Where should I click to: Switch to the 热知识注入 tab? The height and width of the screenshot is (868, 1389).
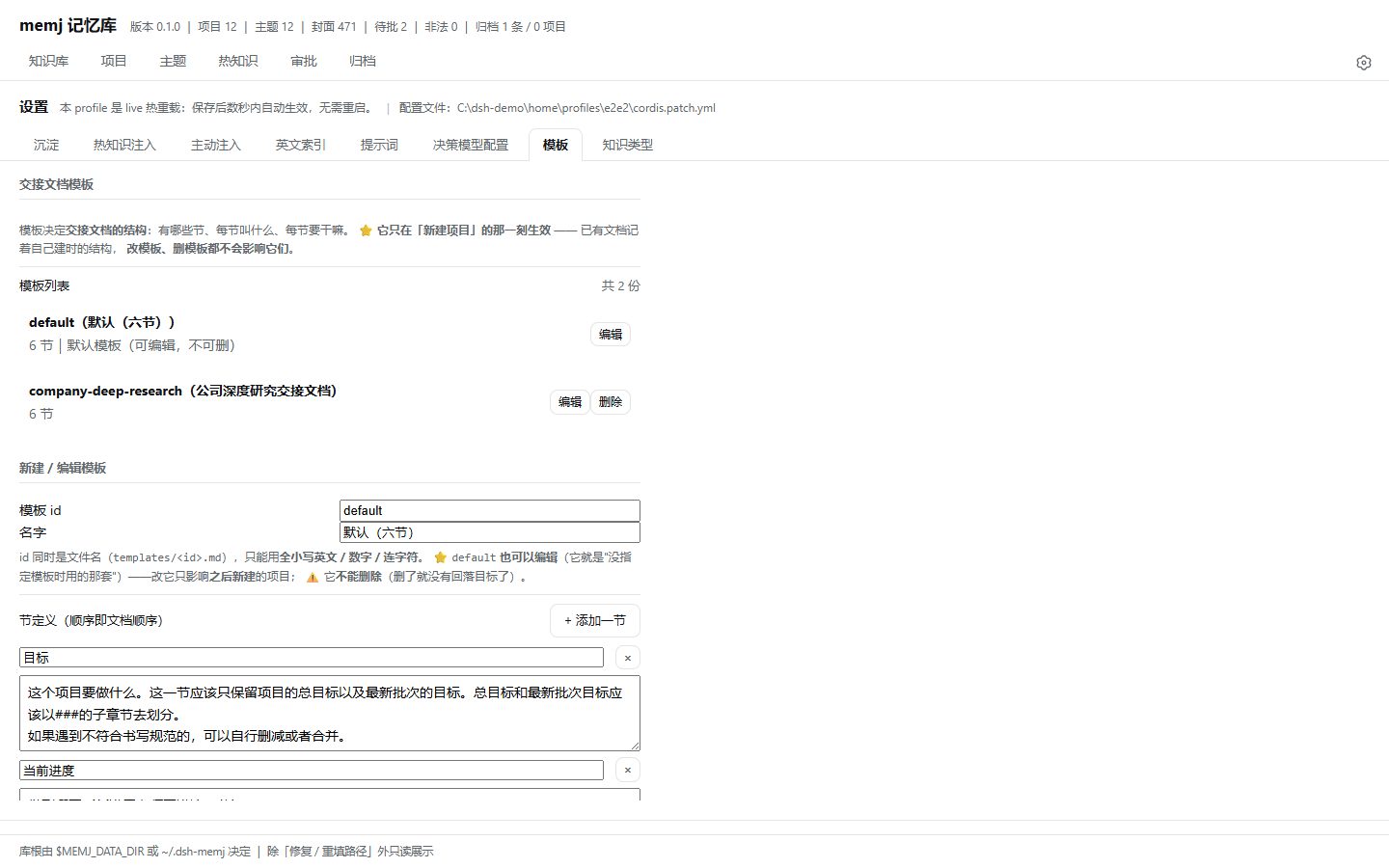(x=124, y=145)
